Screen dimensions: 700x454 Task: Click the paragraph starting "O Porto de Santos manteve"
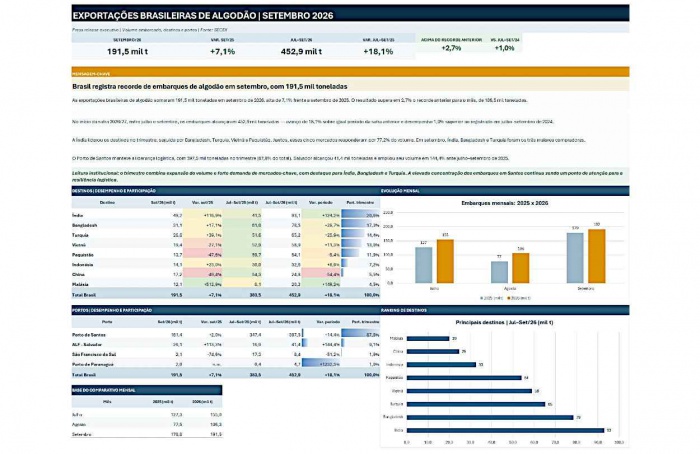(291, 158)
